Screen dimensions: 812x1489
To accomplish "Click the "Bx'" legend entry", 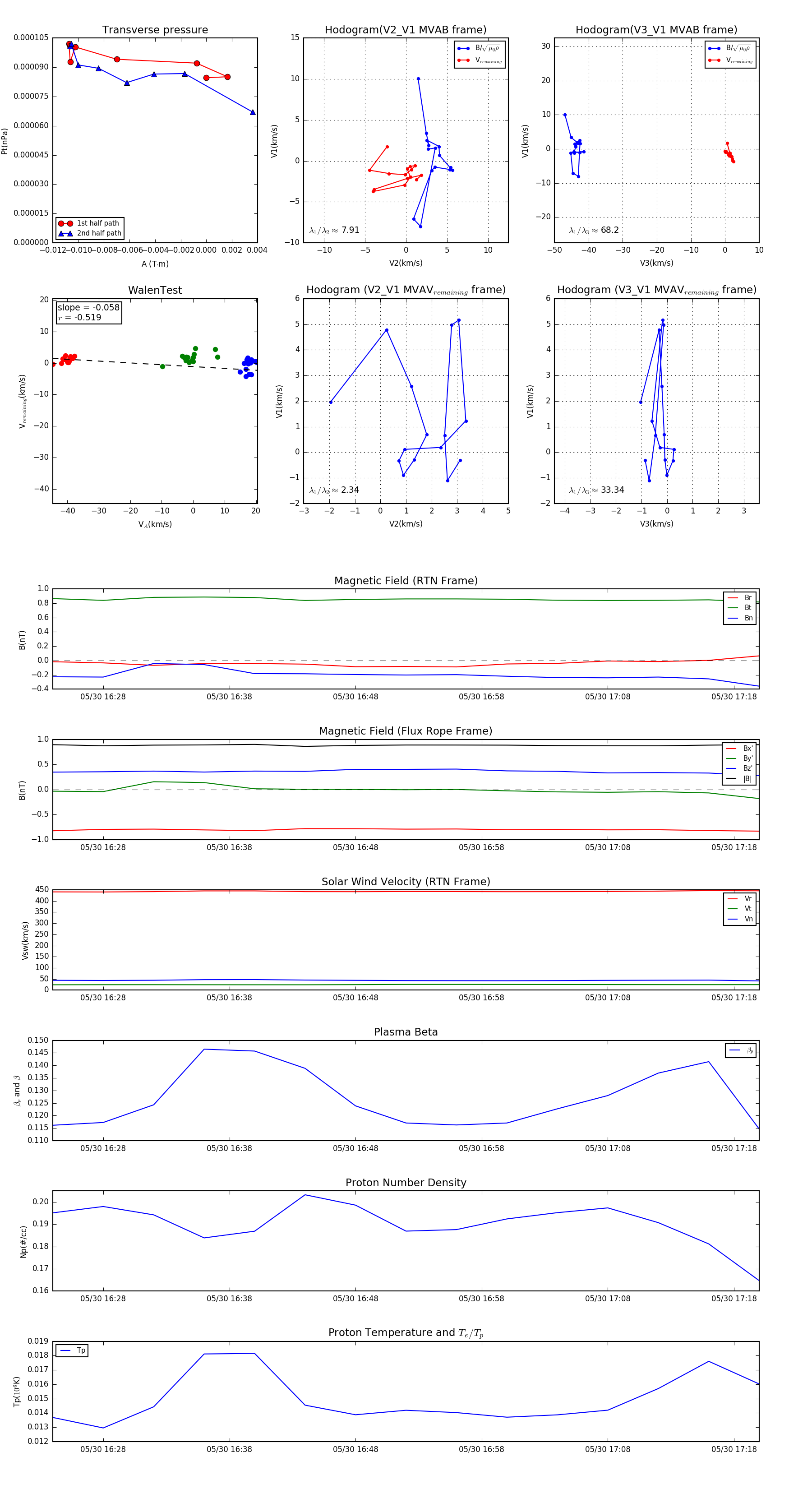I will [739, 749].
